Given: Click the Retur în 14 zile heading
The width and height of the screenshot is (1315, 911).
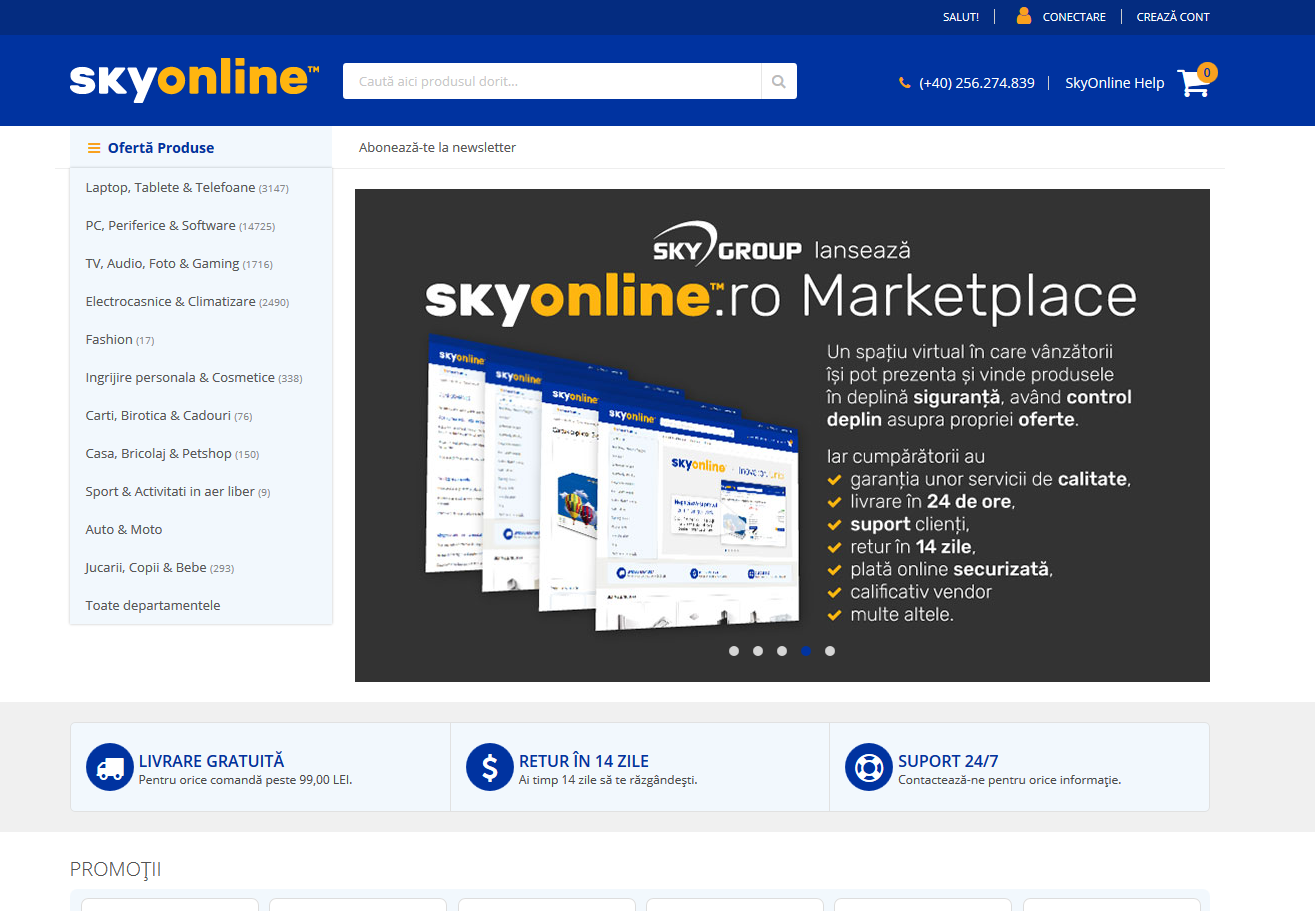Looking at the screenshot, I should click(x=584, y=761).
